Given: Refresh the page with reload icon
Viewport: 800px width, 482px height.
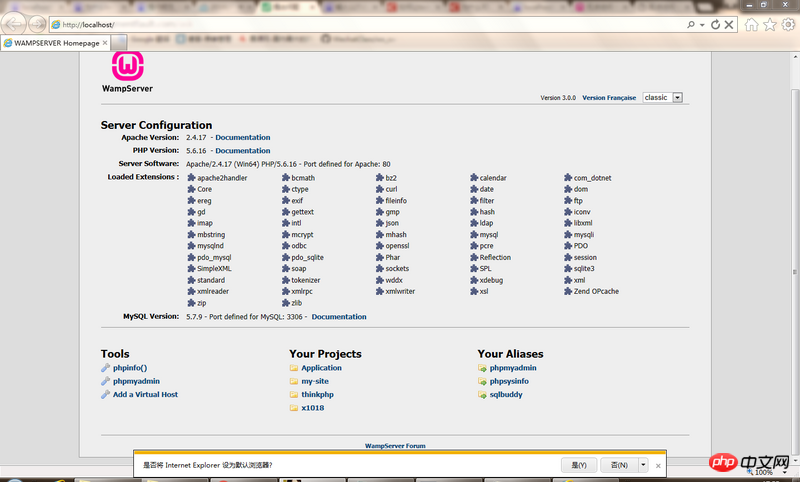Looking at the screenshot, I should (715, 24).
